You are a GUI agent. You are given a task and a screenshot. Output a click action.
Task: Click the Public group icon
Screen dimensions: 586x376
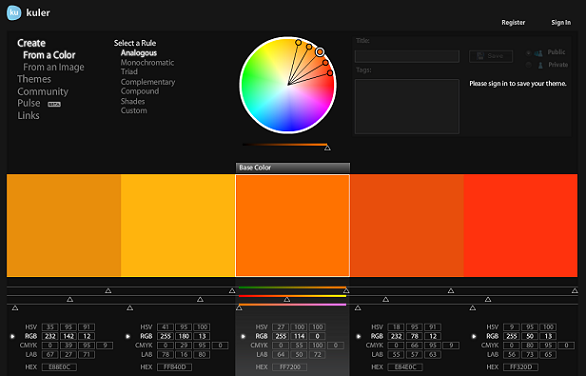pyautogui.click(x=539, y=53)
